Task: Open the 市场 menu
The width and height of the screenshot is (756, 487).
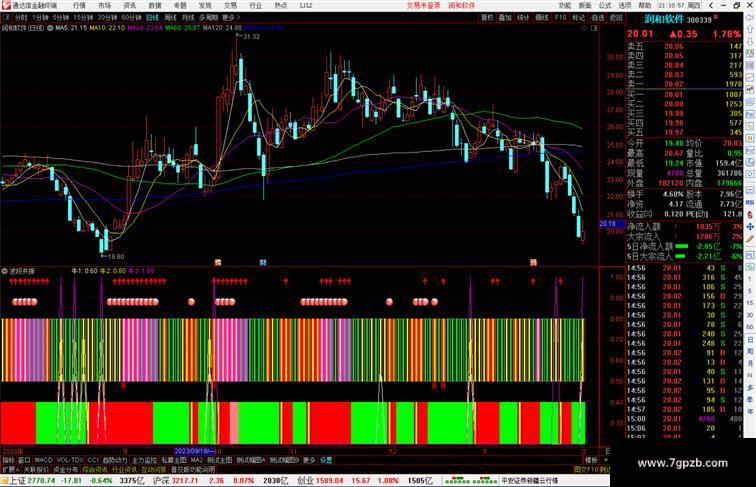Action: coord(104,5)
